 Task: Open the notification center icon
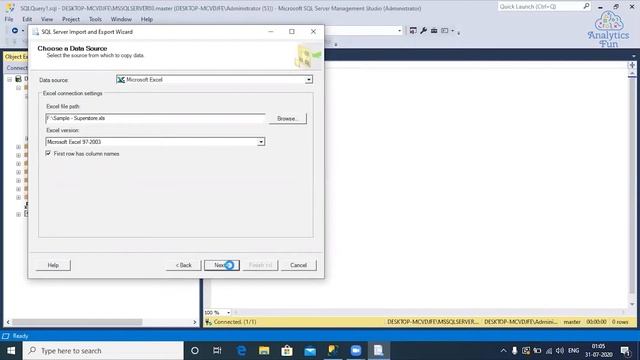(x=625, y=351)
